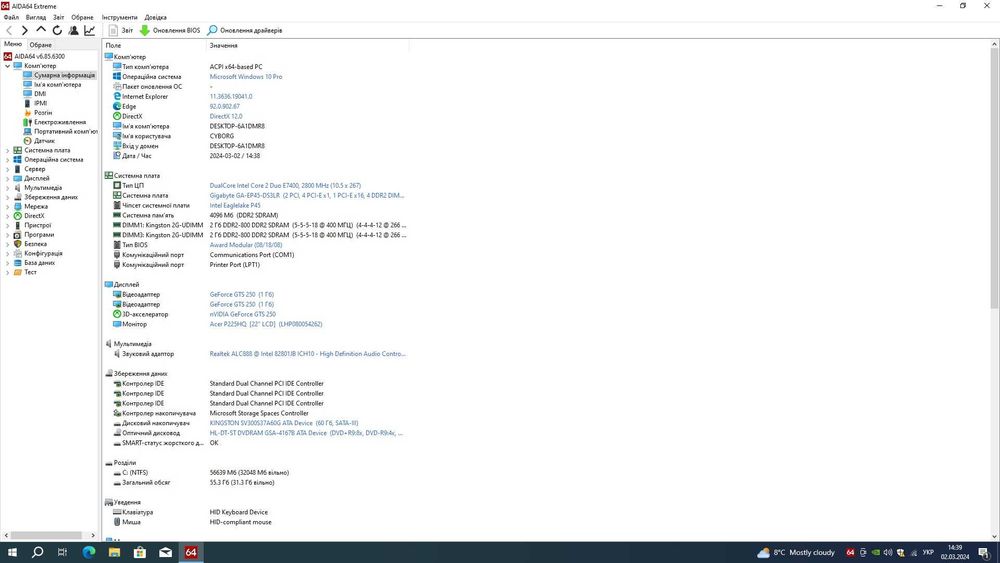Go forward with the toolbar right arrow
This screenshot has width=1000, height=563.
click(25, 30)
